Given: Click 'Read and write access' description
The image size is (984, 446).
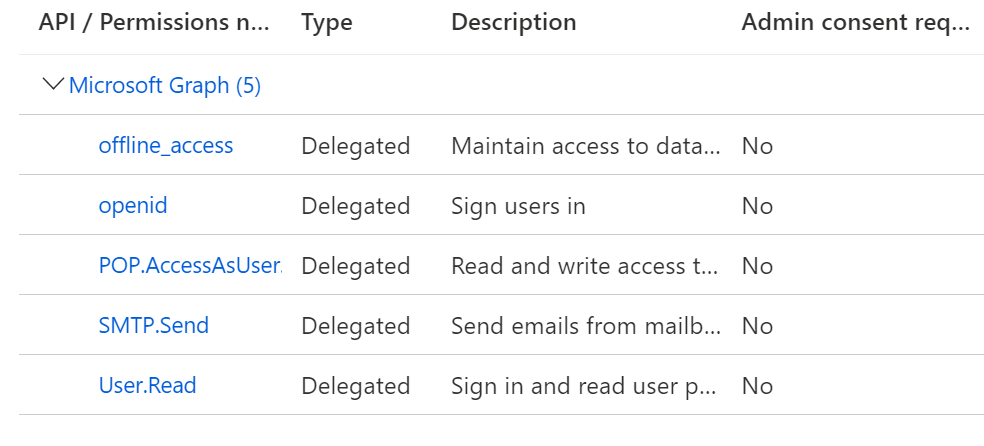Looking at the screenshot, I should click(x=586, y=266).
